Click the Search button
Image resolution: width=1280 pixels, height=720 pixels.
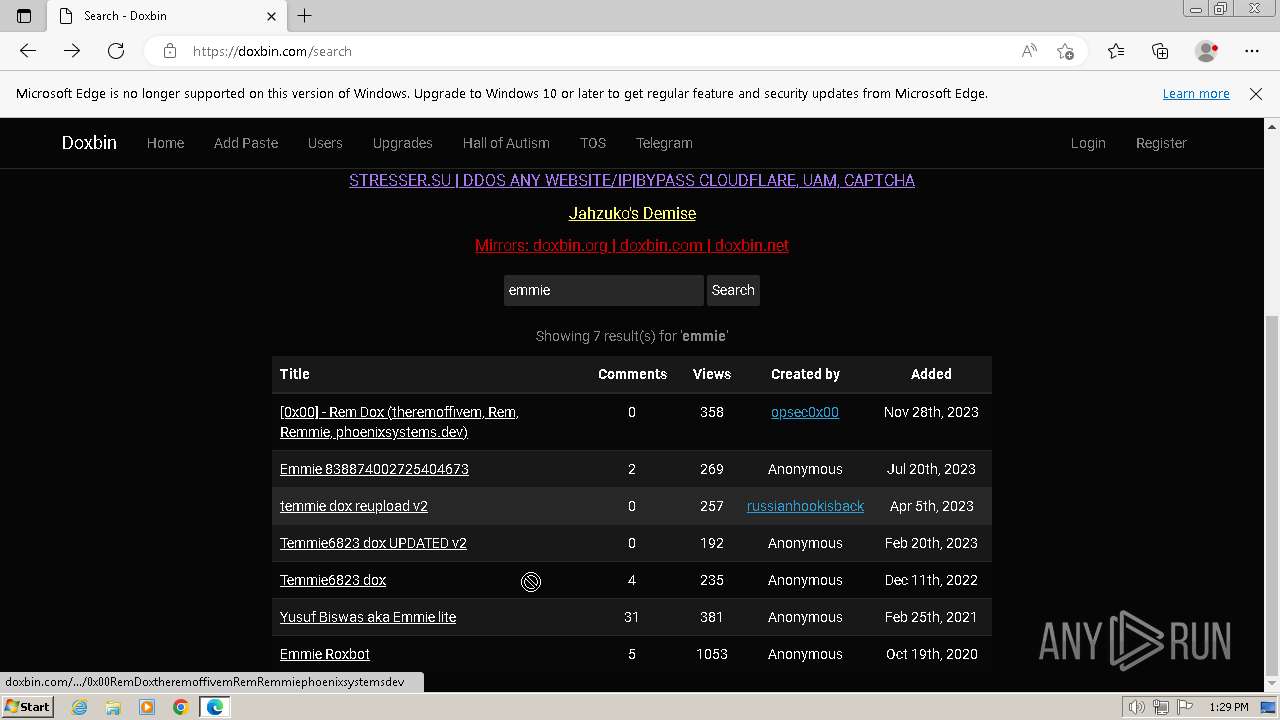tap(733, 290)
